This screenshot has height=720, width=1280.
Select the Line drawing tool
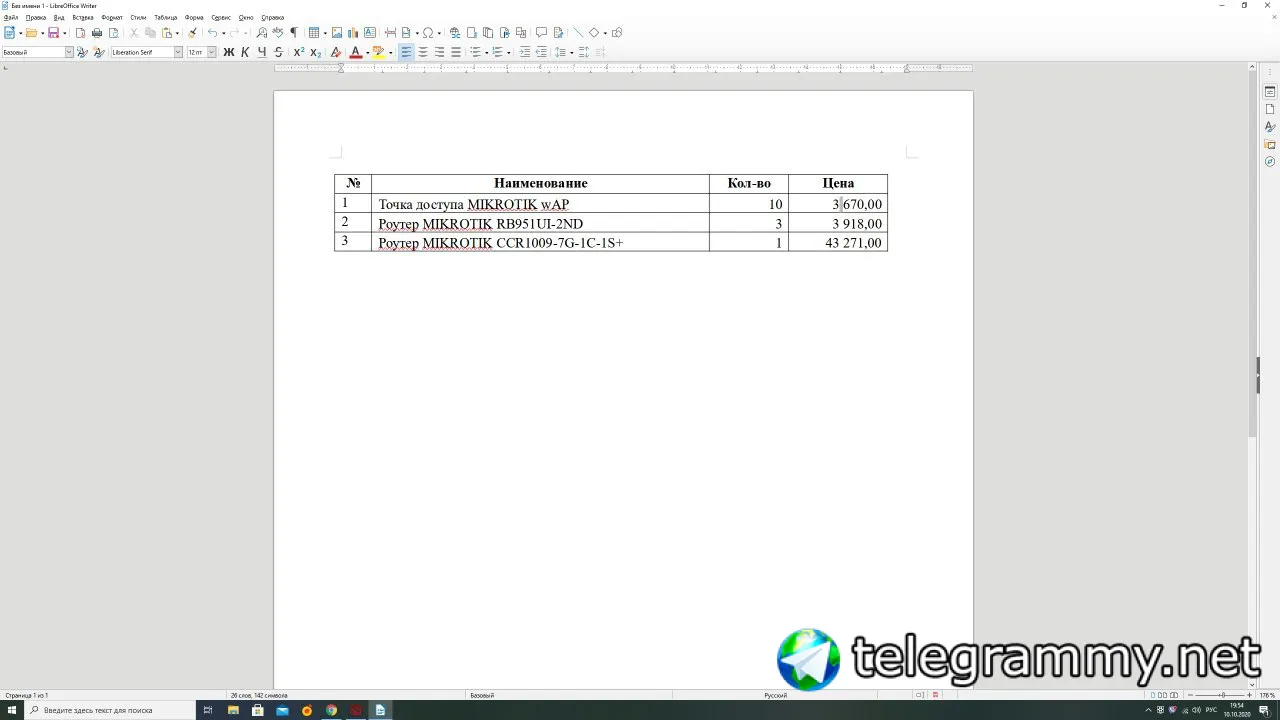click(x=577, y=33)
